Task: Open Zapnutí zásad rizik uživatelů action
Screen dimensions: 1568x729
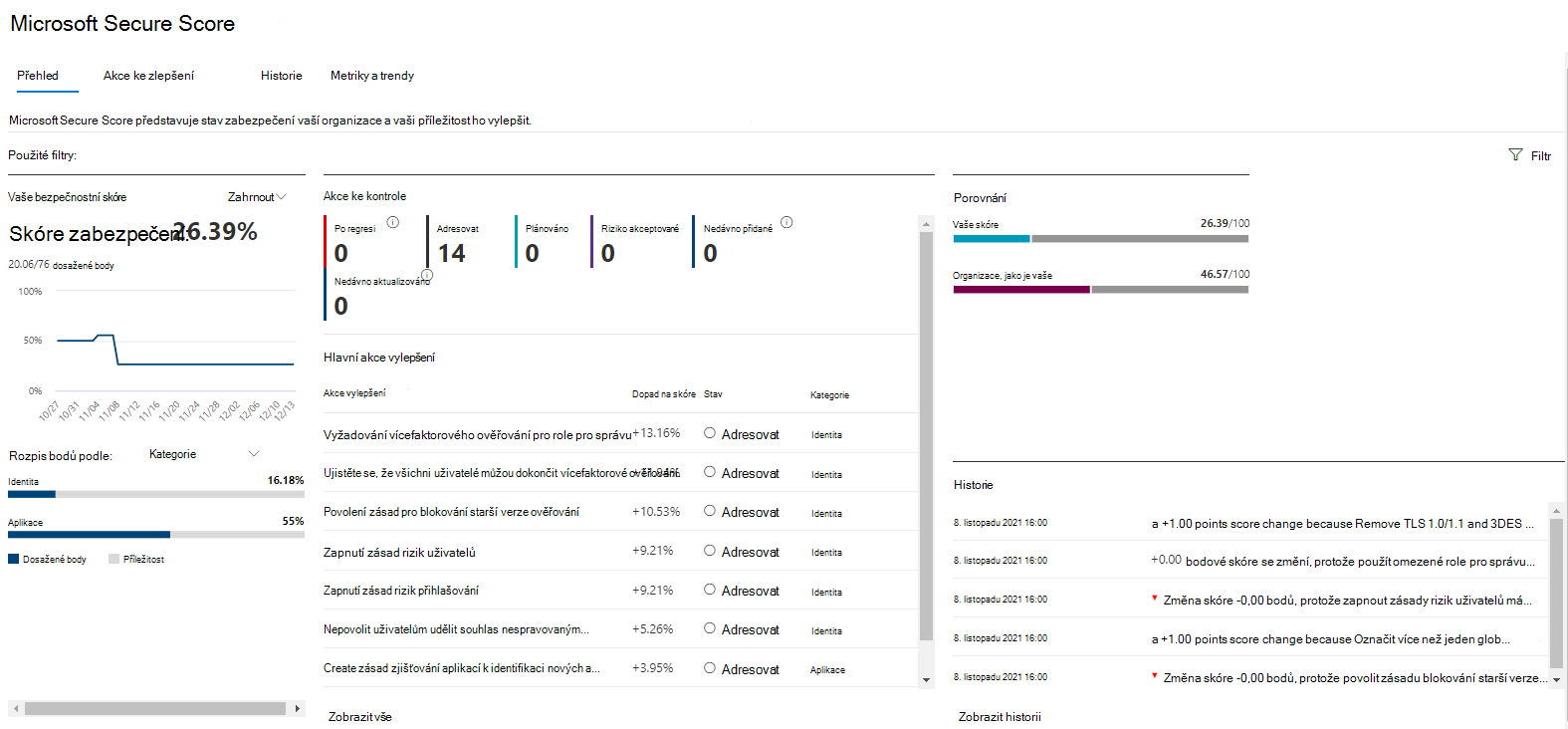Action: pyautogui.click(x=399, y=553)
